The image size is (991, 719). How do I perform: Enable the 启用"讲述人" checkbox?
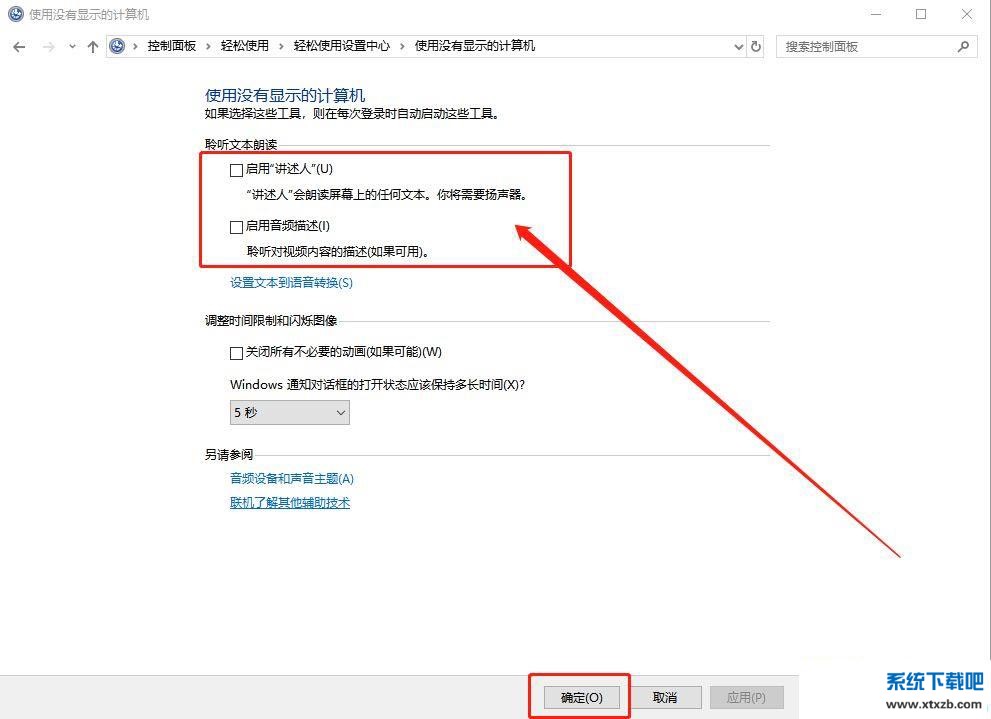point(237,170)
